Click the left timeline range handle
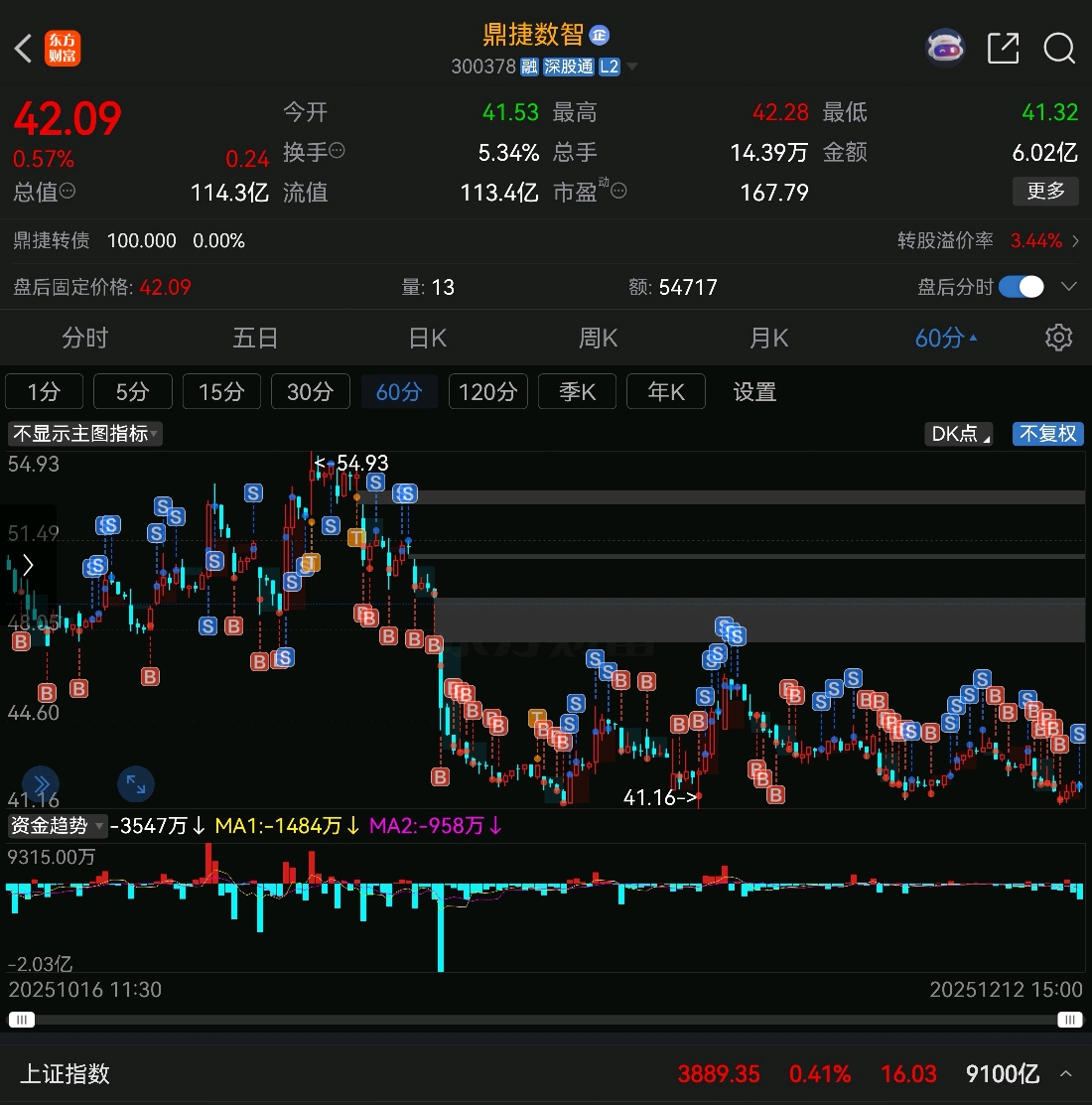1092x1105 pixels. coord(21,1020)
